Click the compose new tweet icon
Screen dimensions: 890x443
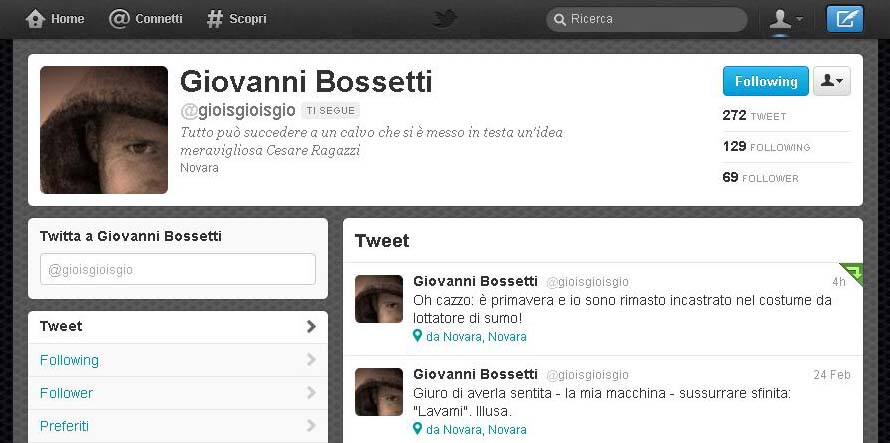click(845, 19)
